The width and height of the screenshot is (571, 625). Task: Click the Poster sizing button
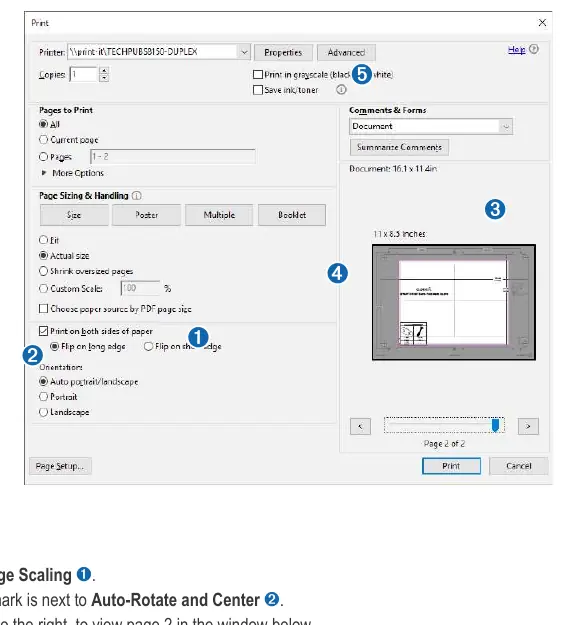146,215
